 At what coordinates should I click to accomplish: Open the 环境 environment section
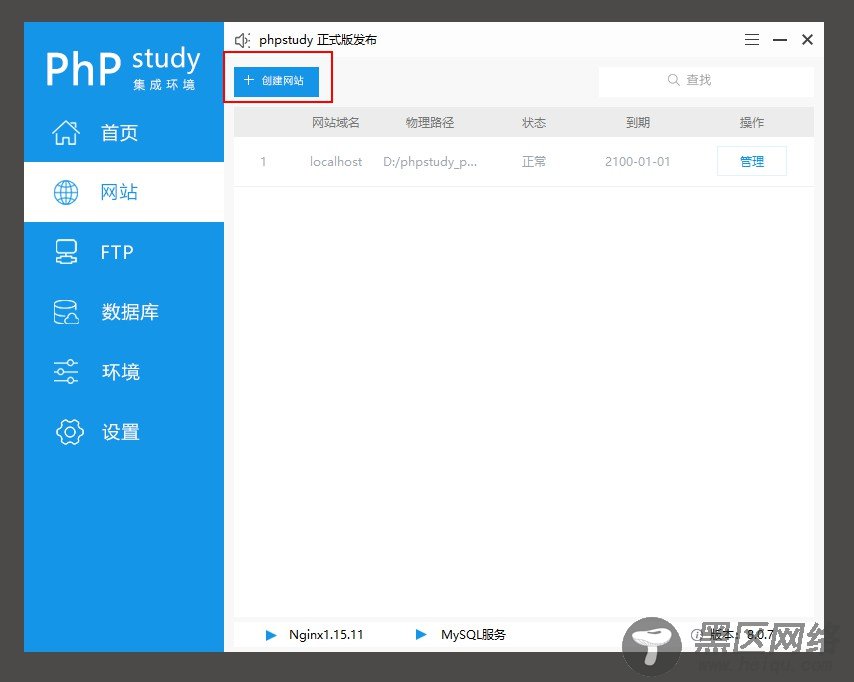(x=124, y=372)
